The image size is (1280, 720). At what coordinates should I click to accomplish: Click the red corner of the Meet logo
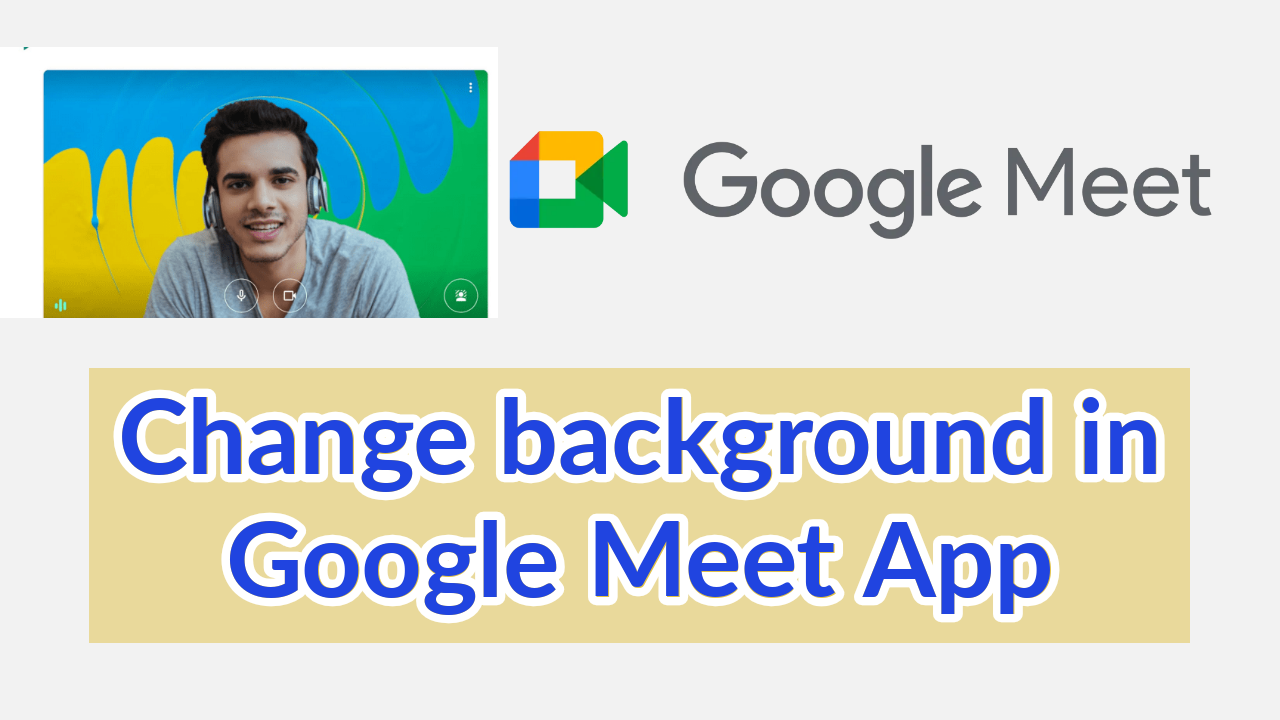524,146
